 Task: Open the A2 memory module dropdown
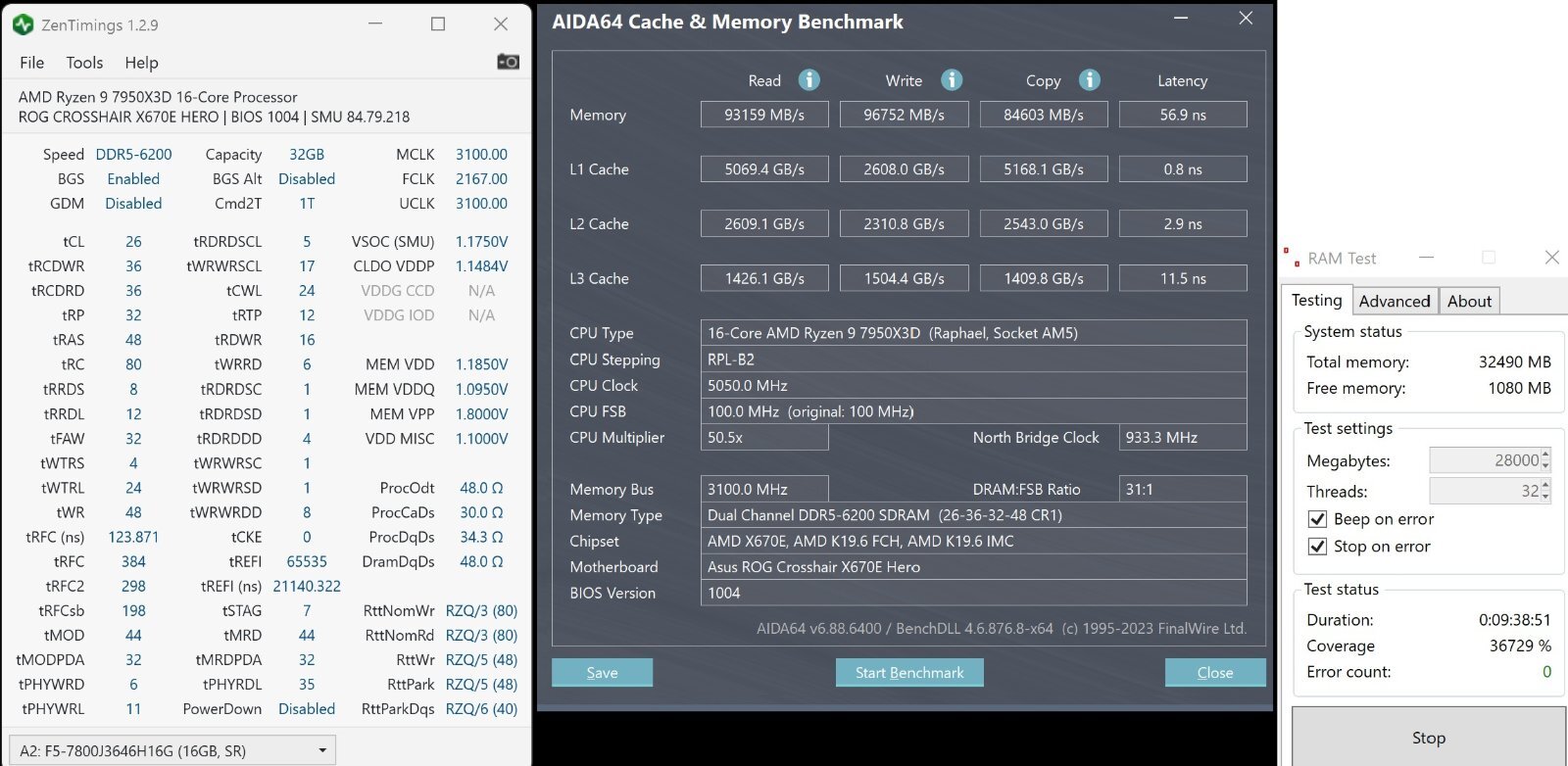(x=172, y=750)
